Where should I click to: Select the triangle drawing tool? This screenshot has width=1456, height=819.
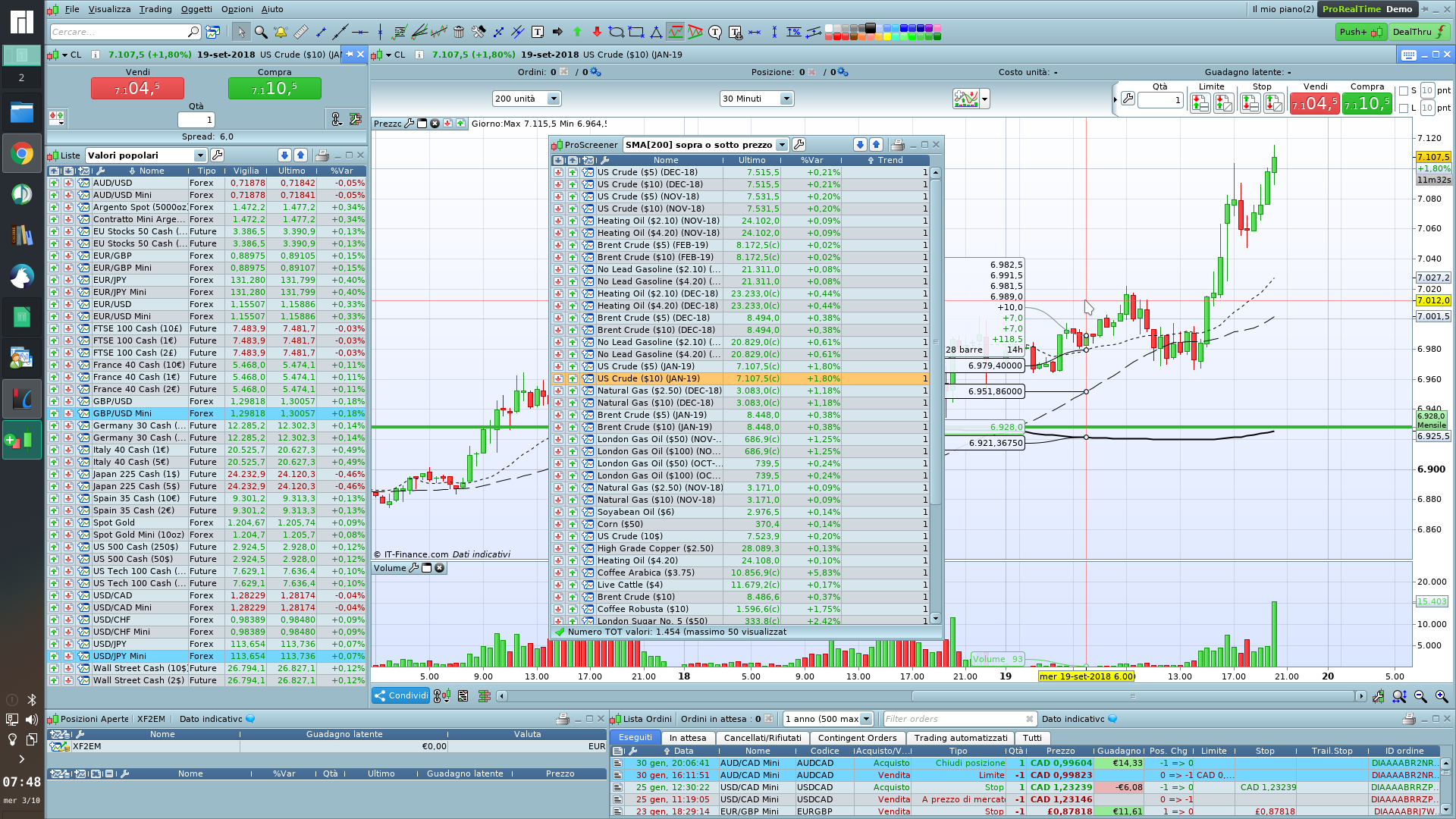click(656, 32)
